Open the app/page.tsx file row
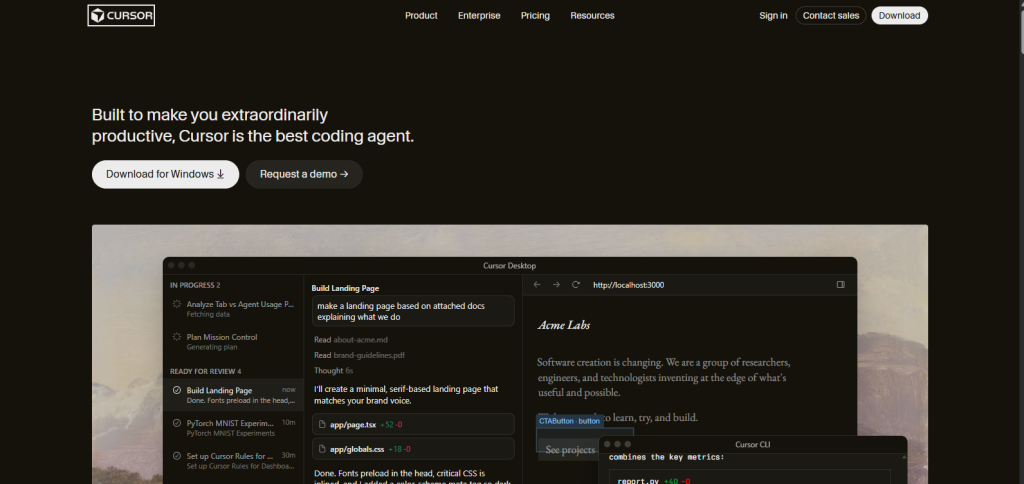This screenshot has width=1024, height=484. coord(413,425)
